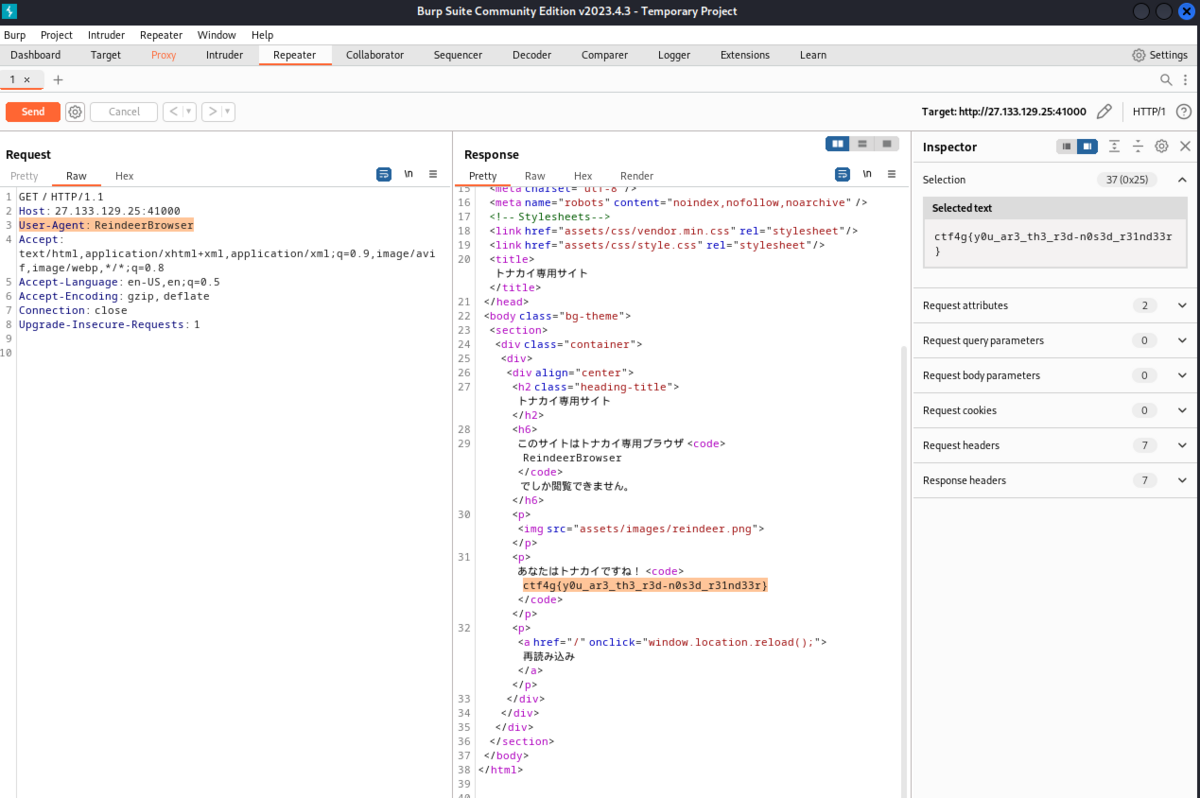Close the Inspector panel with X
Viewport: 1200px width, 798px height.
coord(1185,146)
